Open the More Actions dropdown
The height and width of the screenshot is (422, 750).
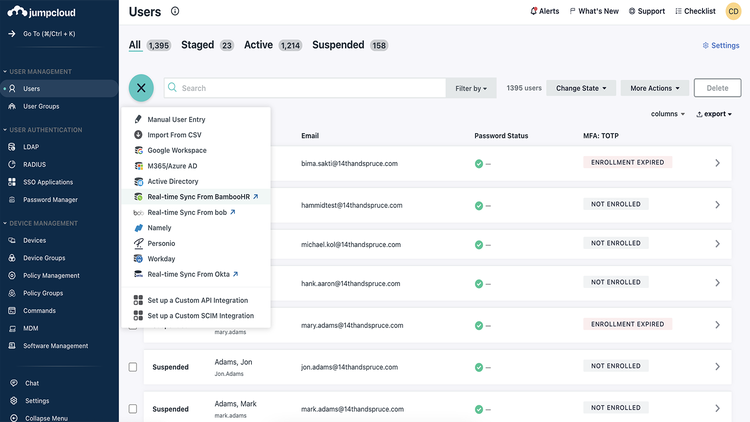tap(655, 88)
